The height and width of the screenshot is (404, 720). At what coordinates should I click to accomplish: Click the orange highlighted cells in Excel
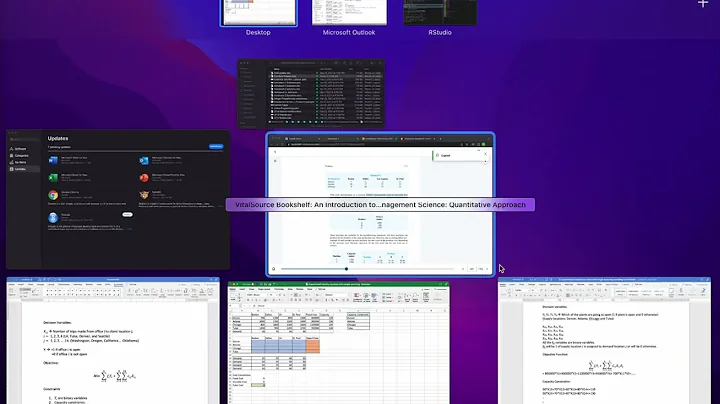pos(313,346)
